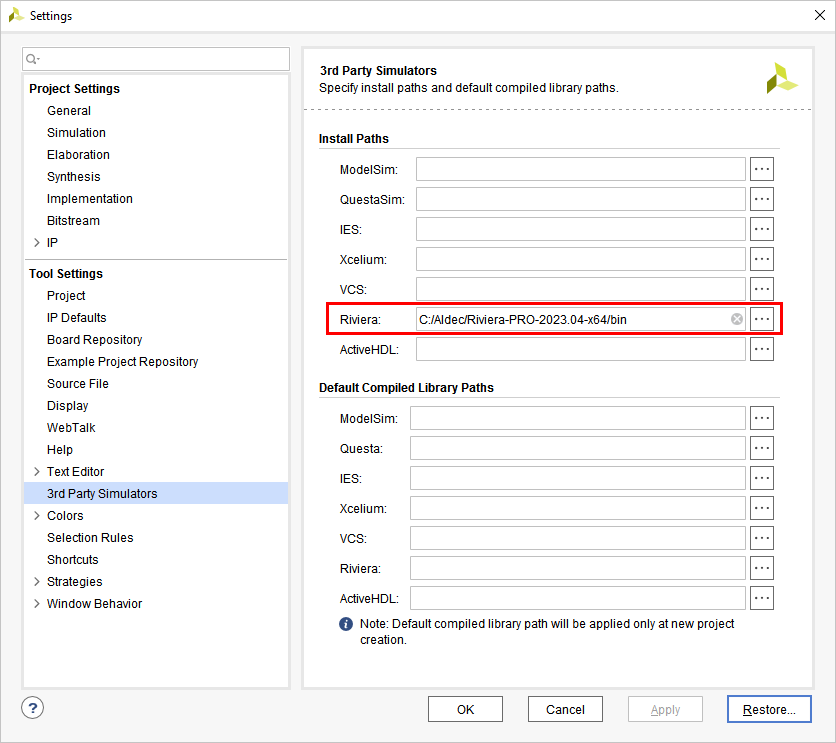Browse for the ActiveHDL install path
836x743 pixels.
coord(762,349)
